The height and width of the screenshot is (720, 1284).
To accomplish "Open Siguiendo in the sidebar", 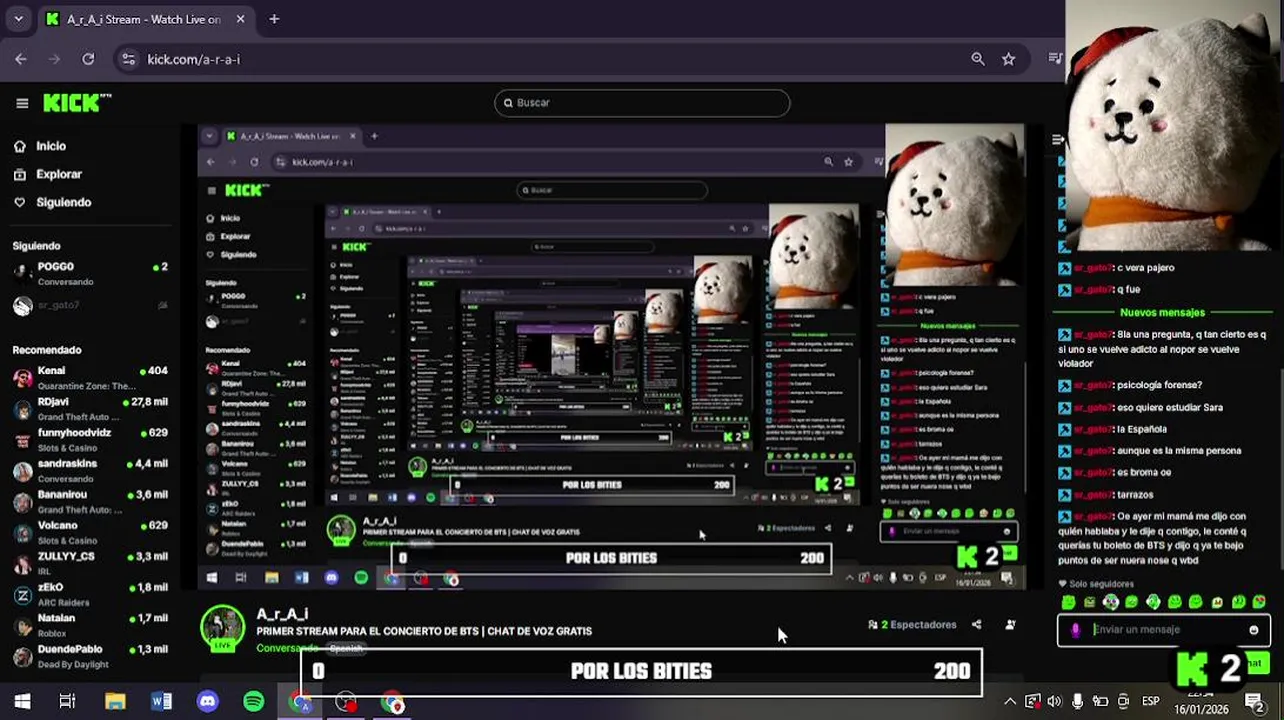I will 63,202.
